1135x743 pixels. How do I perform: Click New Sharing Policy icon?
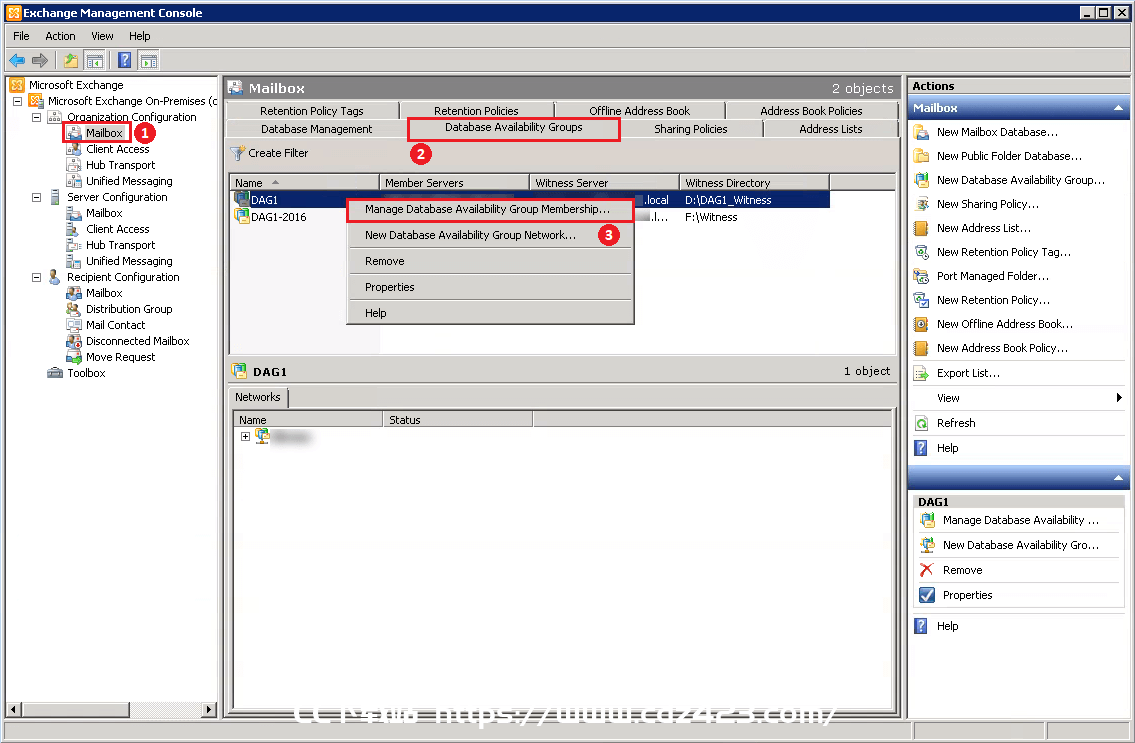[x=921, y=204]
